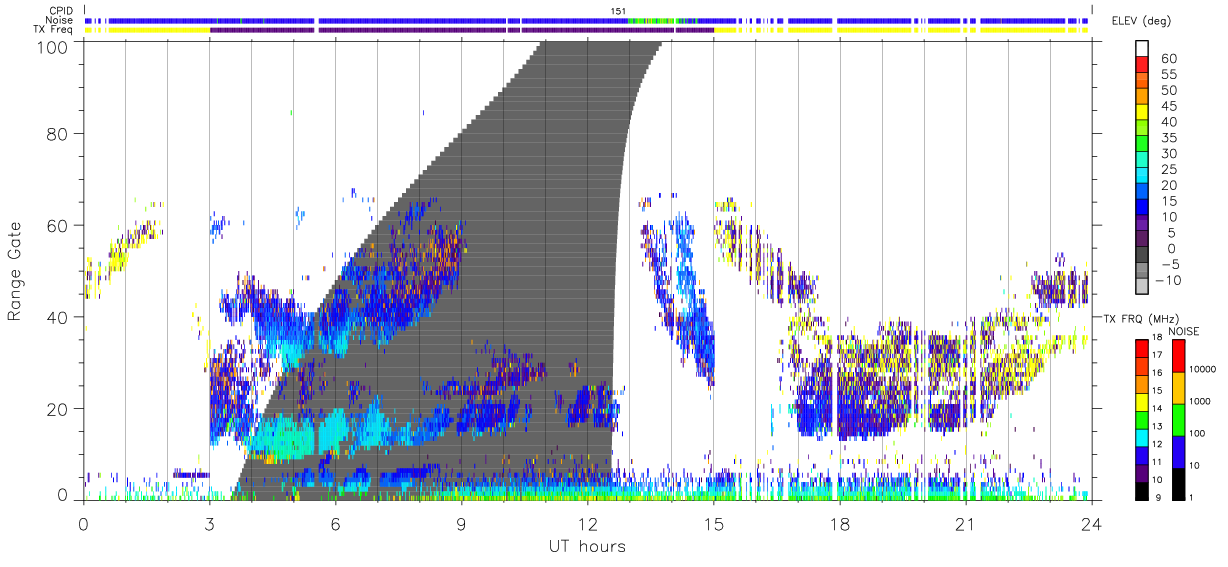Click the '9' tick on the UT hours axis
The height and width of the screenshot is (567, 1228).
[461, 524]
